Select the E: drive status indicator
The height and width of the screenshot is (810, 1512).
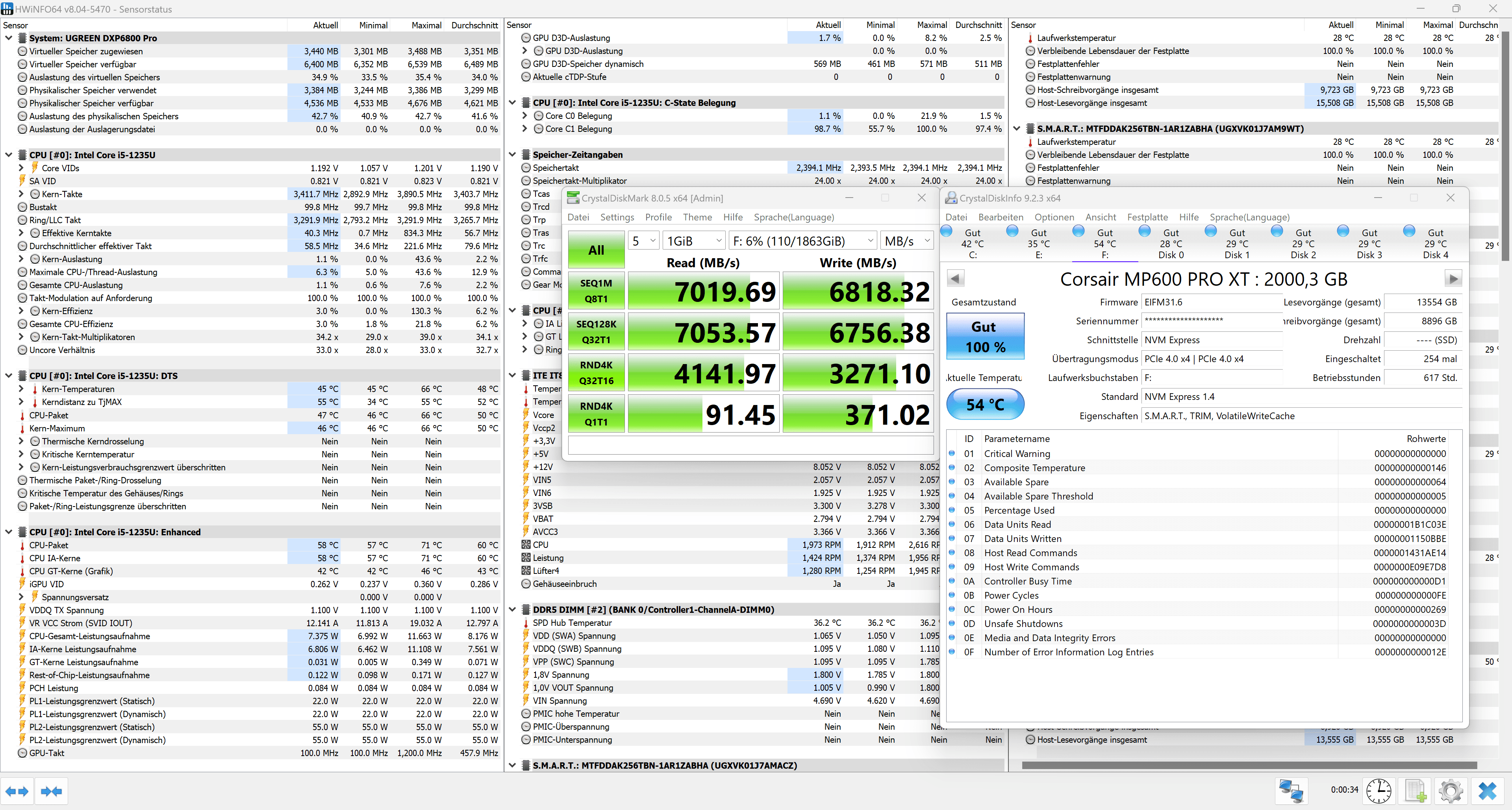(x=1038, y=243)
